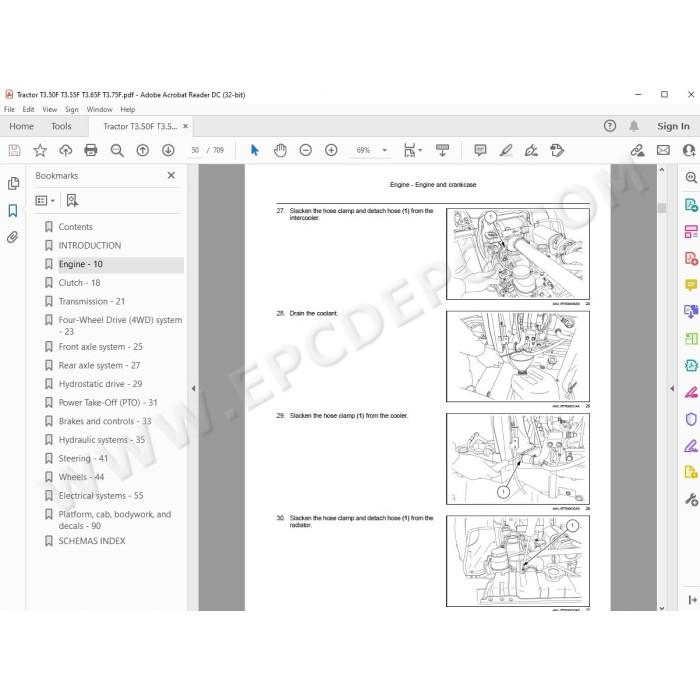The width and height of the screenshot is (700, 700).
Task: Print the document with printer icon
Action: click(91, 150)
